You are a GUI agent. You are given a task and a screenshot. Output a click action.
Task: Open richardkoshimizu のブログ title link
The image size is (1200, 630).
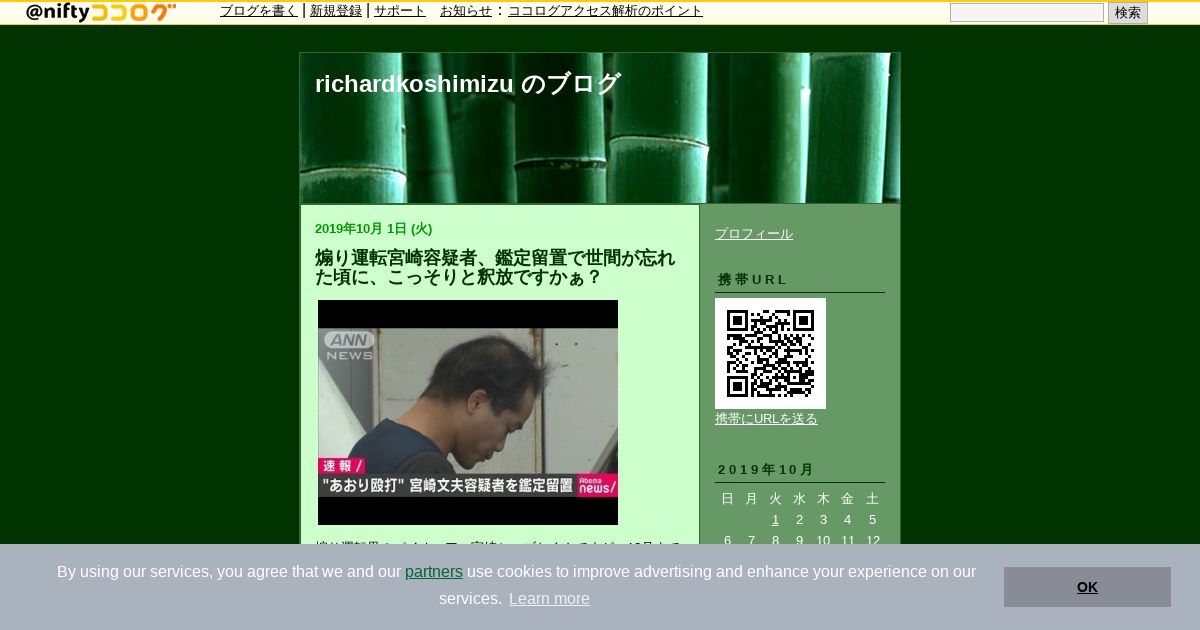tap(467, 84)
